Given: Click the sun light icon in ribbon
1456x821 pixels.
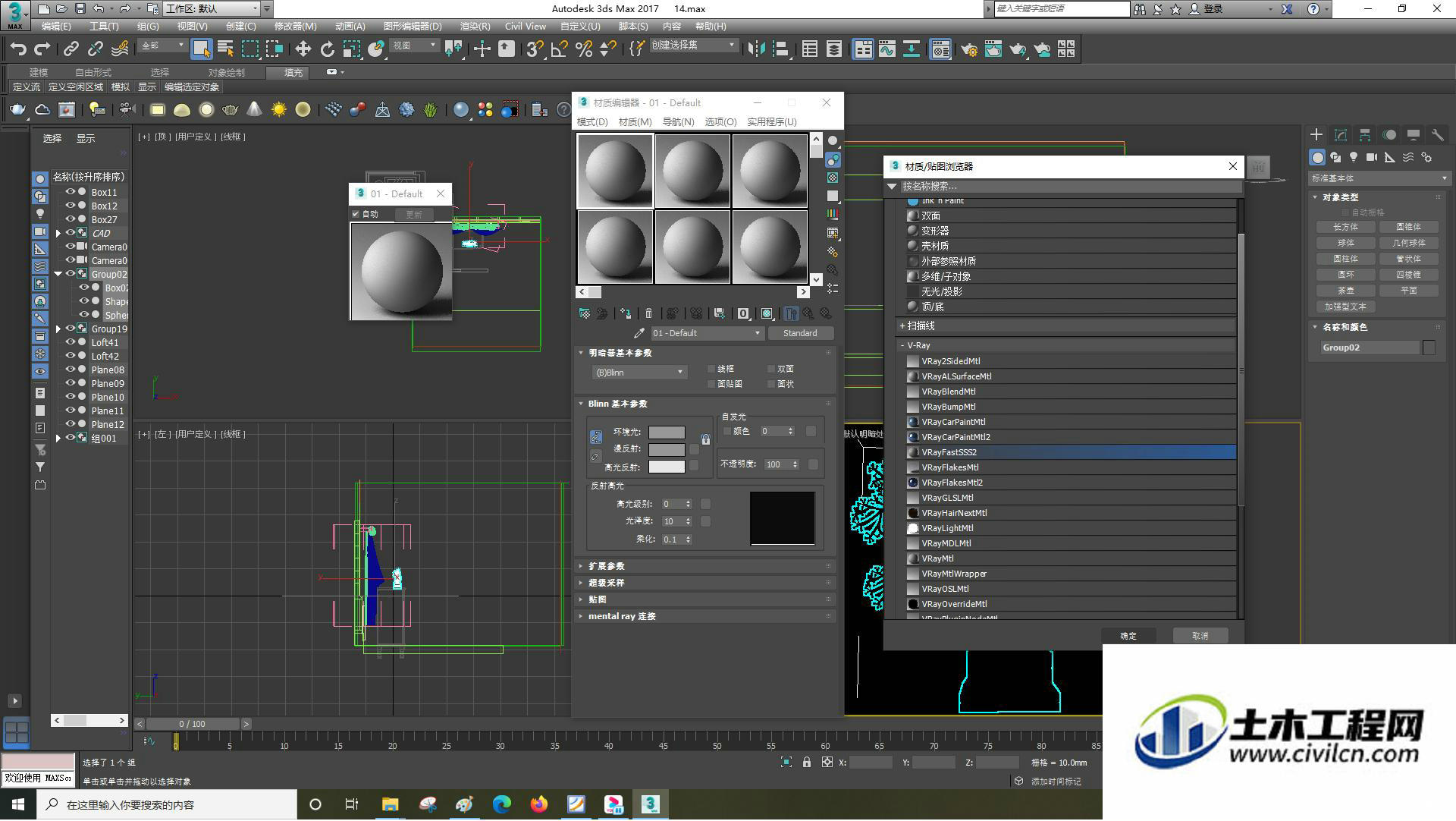Looking at the screenshot, I should click(x=279, y=110).
